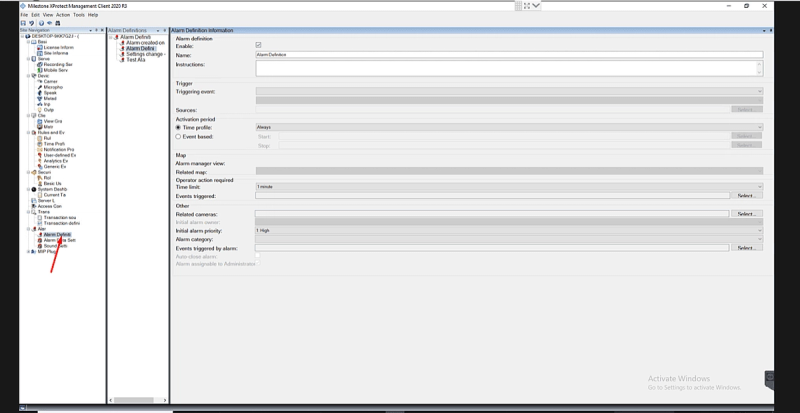Click Select button for Events triggered

coord(746,196)
